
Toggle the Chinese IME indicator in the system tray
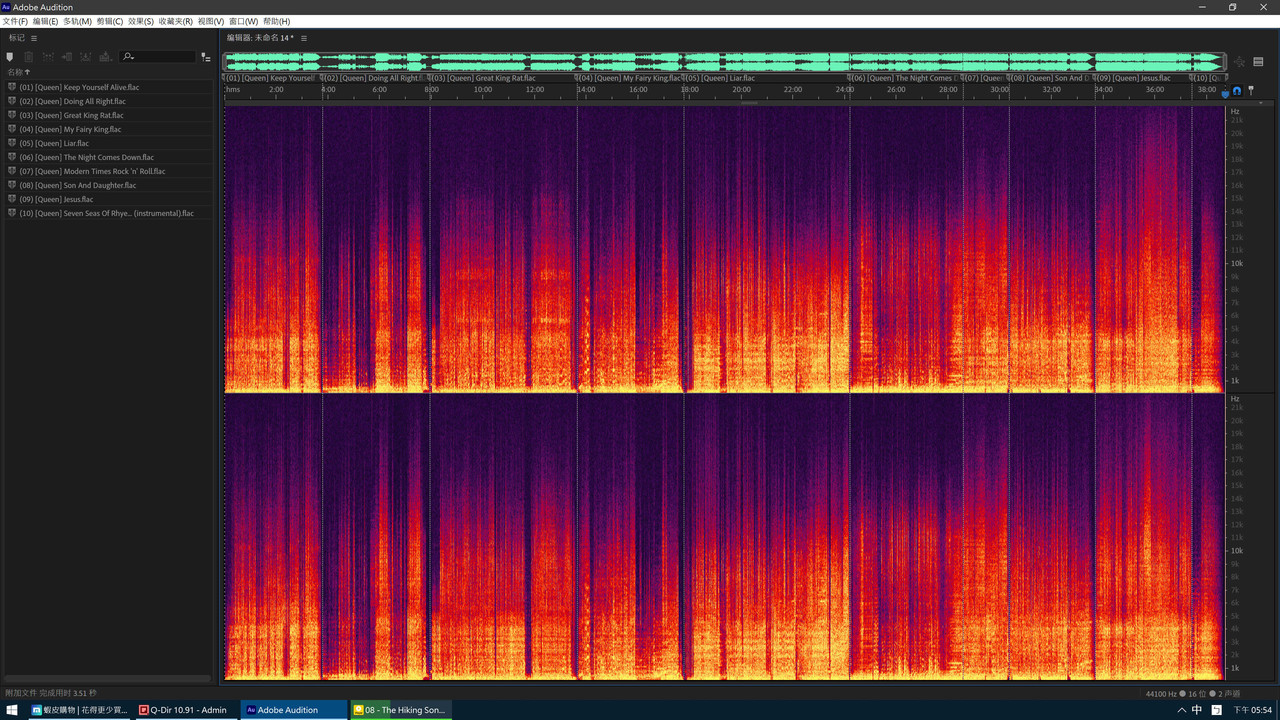[x=1197, y=710]
